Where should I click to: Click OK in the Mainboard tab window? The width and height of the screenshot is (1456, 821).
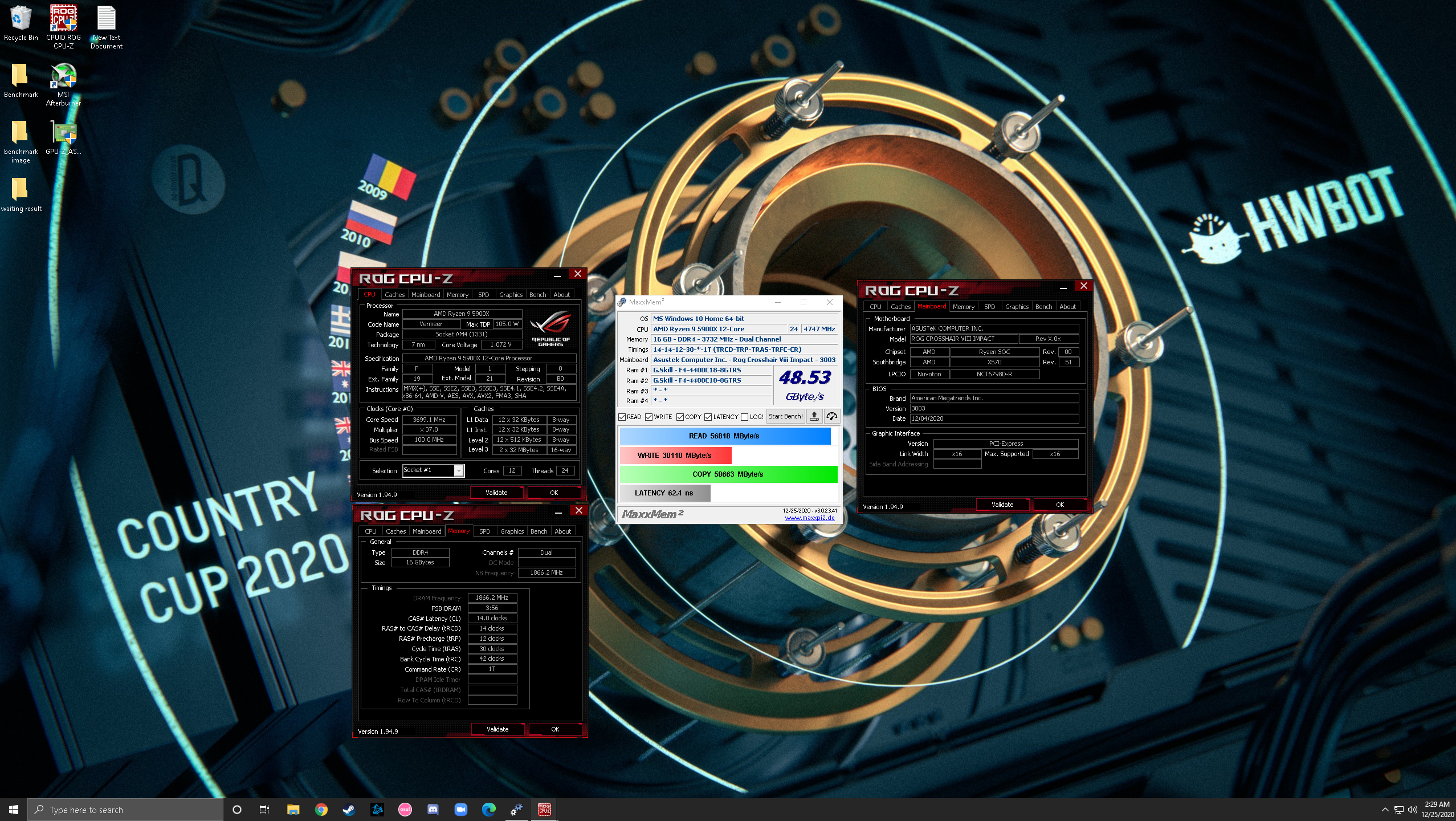(x=1060, y=505)
